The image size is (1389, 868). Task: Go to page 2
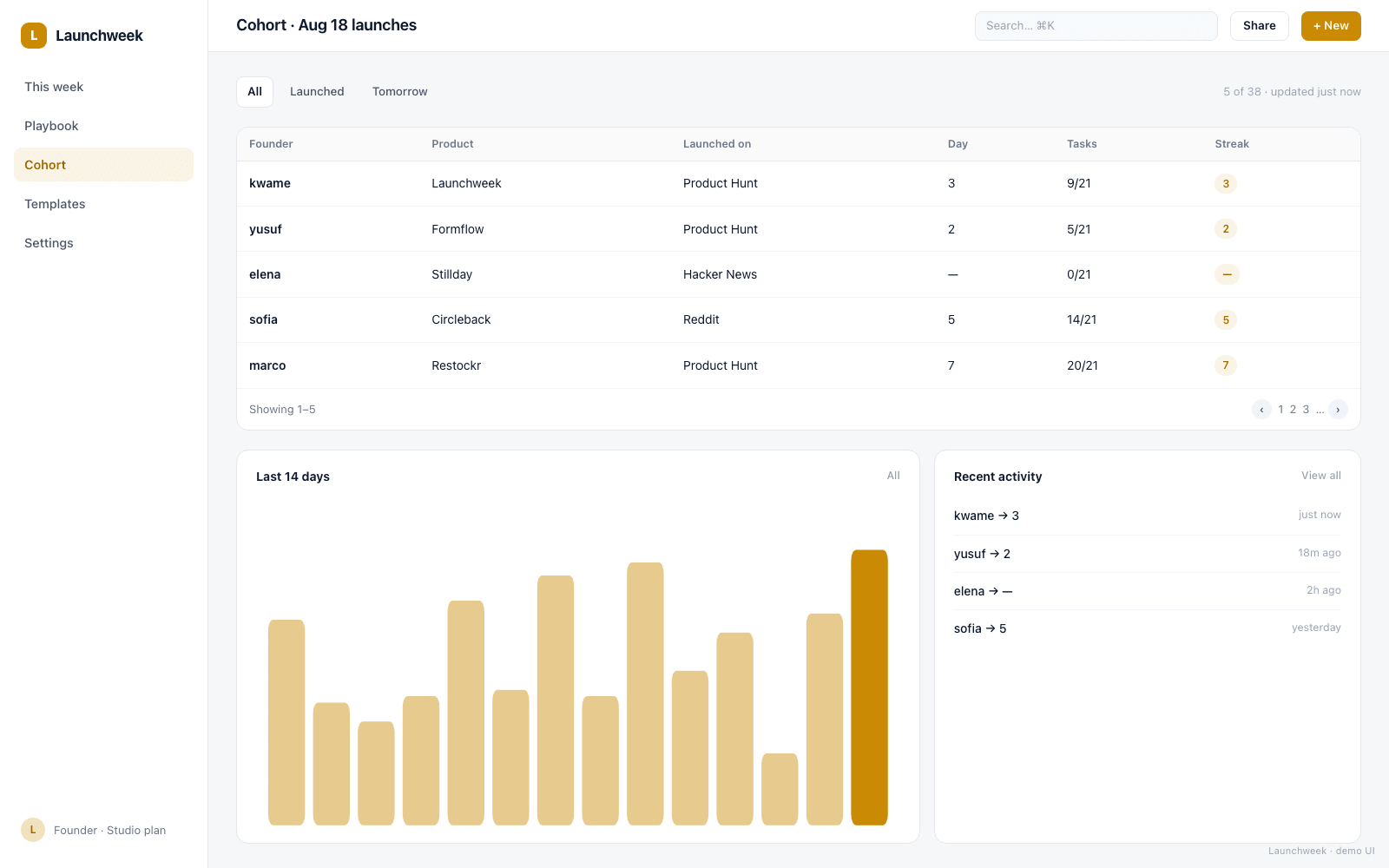[1293, 410]
